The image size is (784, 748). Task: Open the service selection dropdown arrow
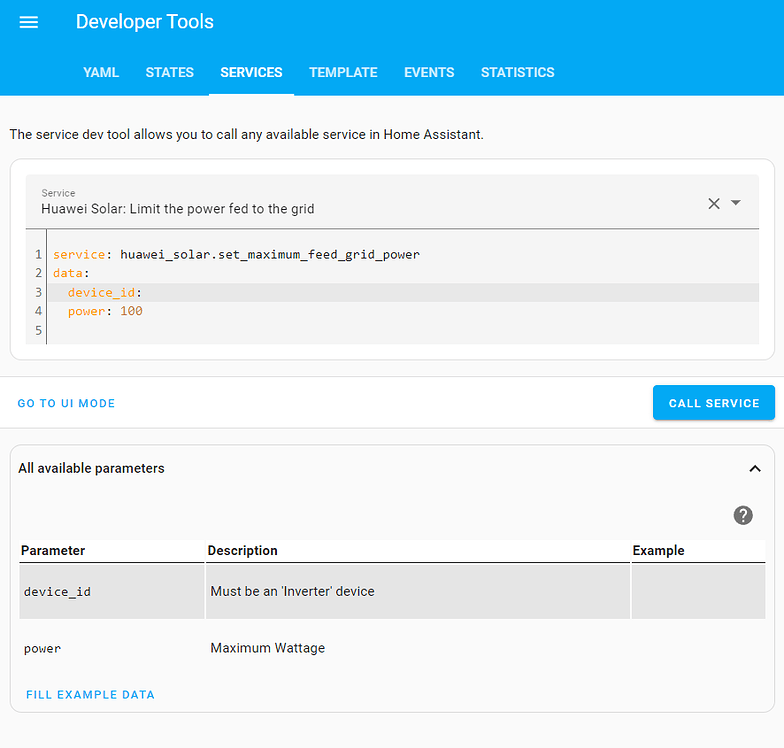(x=736, y=203)
